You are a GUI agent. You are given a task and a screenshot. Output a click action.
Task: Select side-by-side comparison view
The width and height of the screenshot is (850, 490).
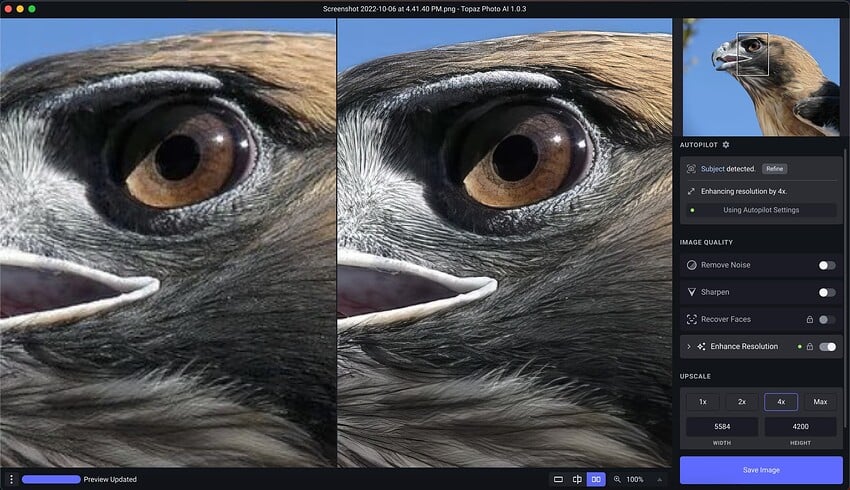596,479
